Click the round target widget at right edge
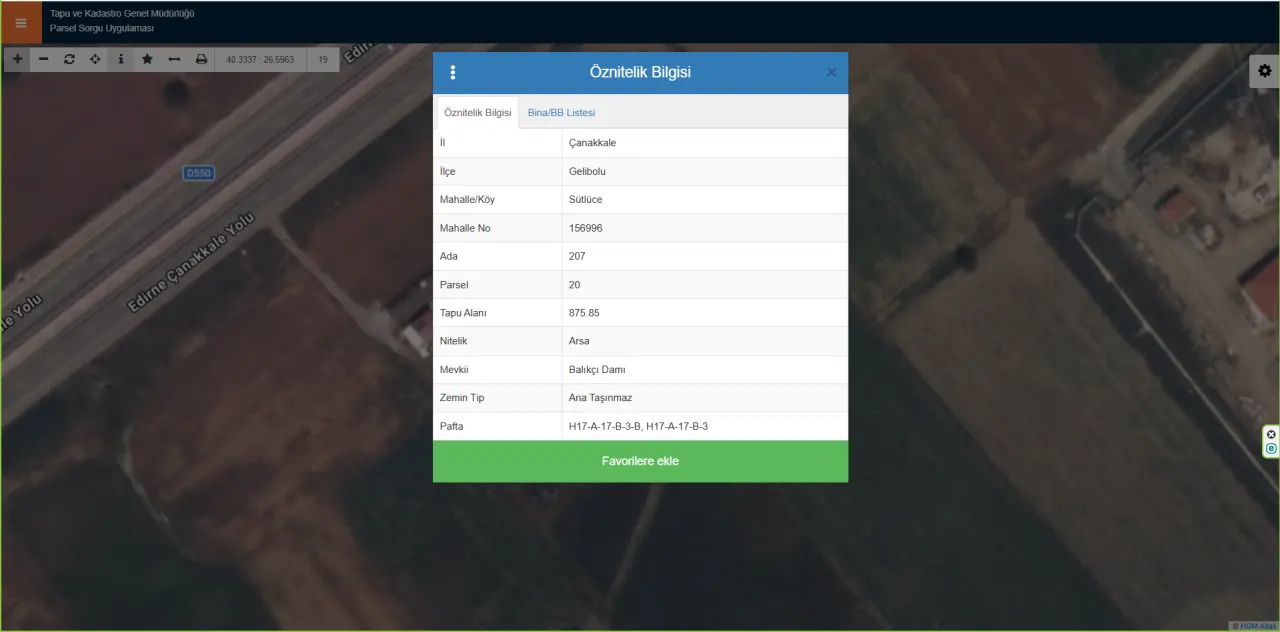 [1271, 449]
